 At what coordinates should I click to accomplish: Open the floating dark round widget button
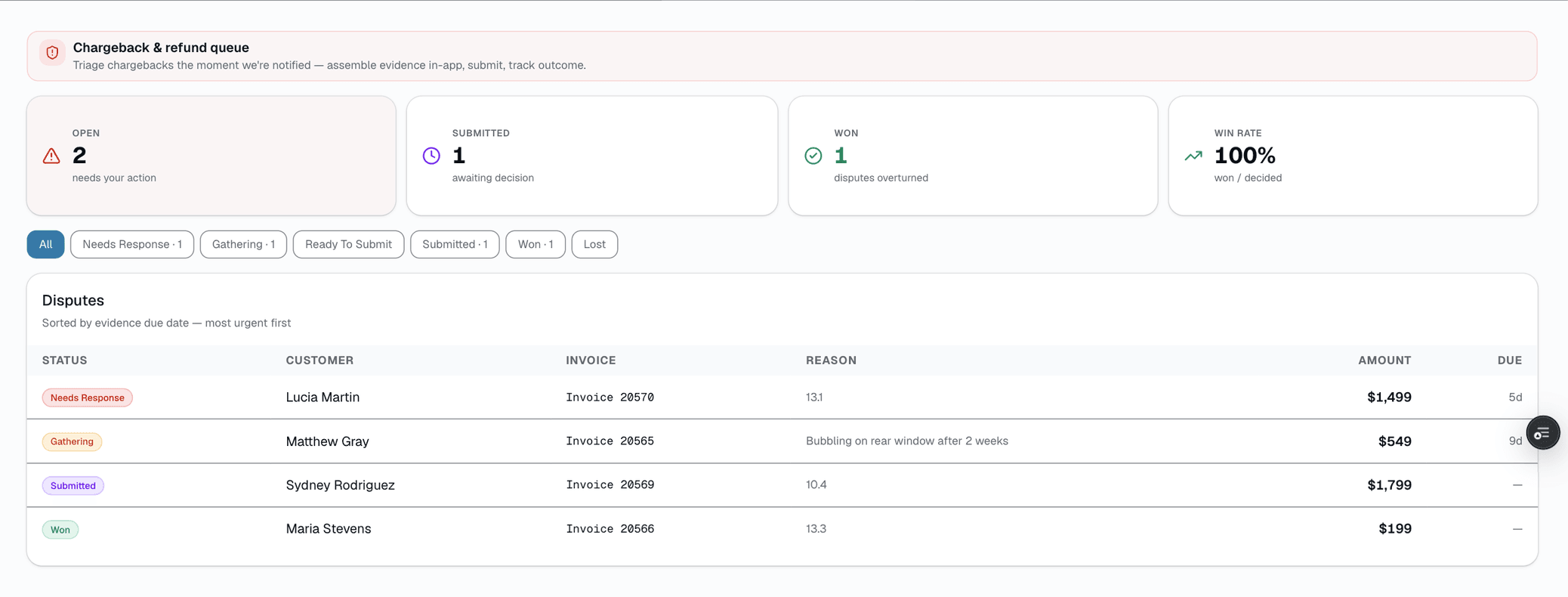pyautogui.click(x=1542, y=433)
